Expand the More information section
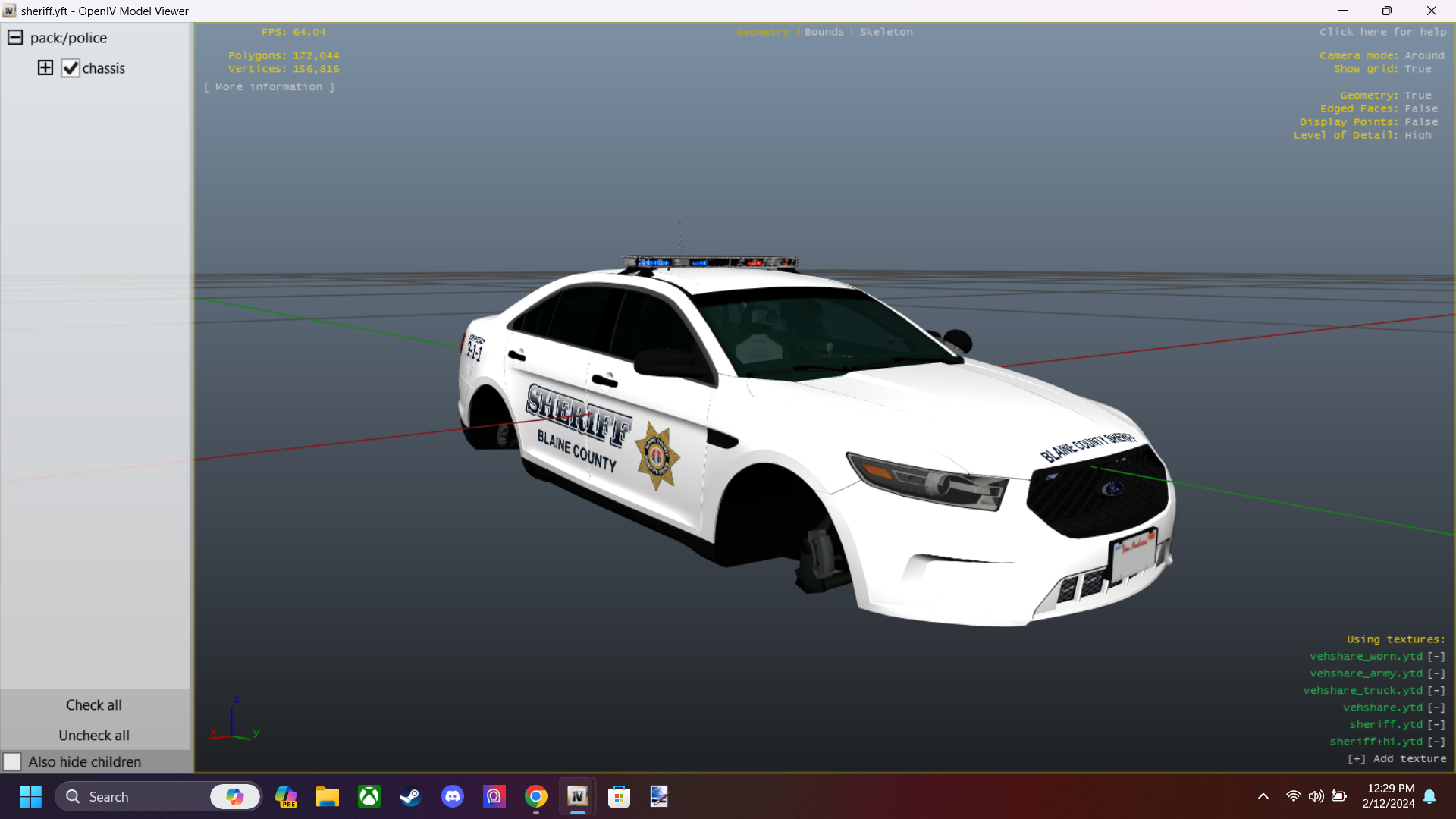 [269, 87]
